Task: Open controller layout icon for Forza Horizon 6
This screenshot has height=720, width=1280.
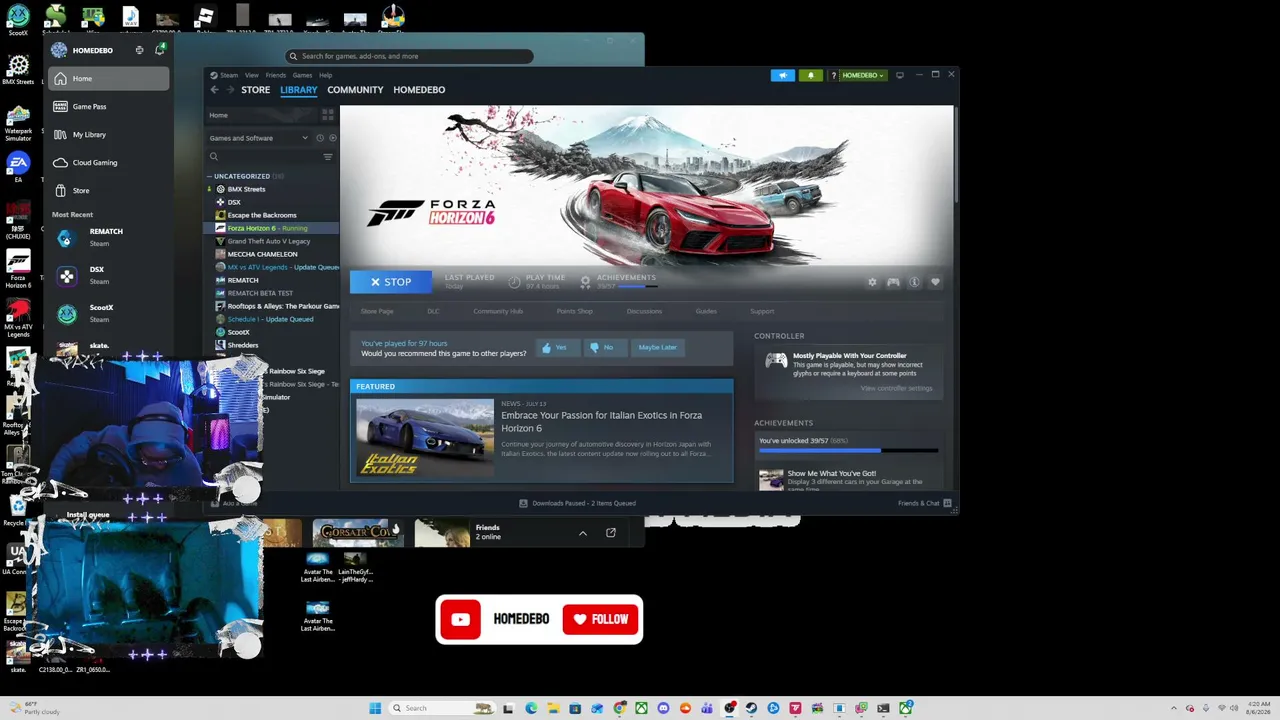Action: tap(893, 282)
